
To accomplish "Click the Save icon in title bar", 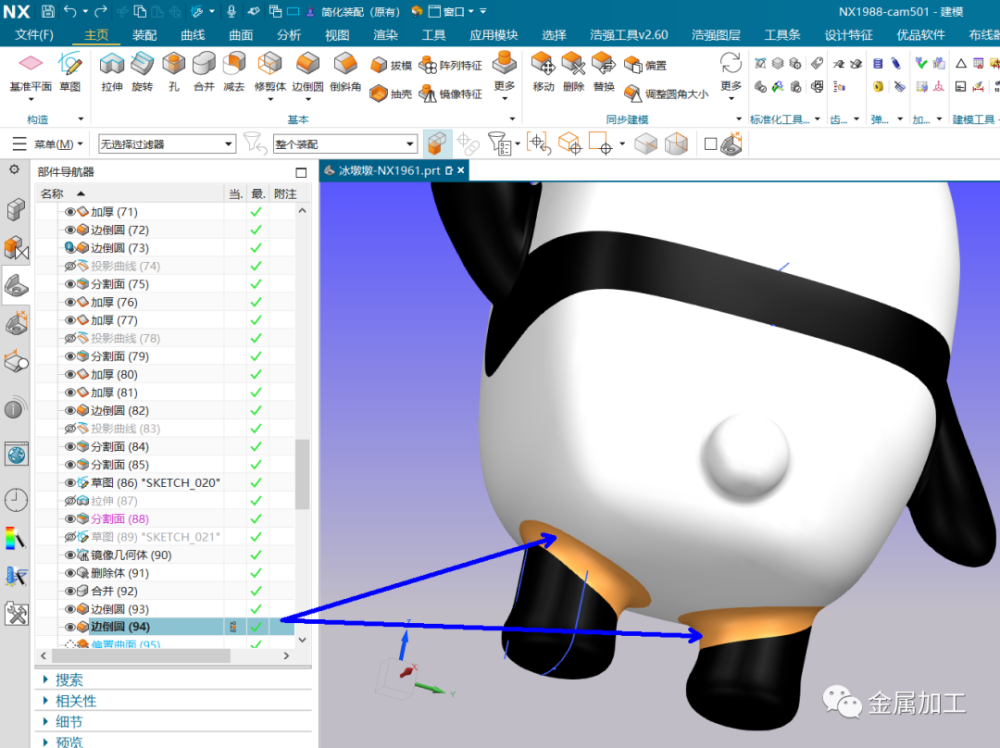I will tap(48, 11).
